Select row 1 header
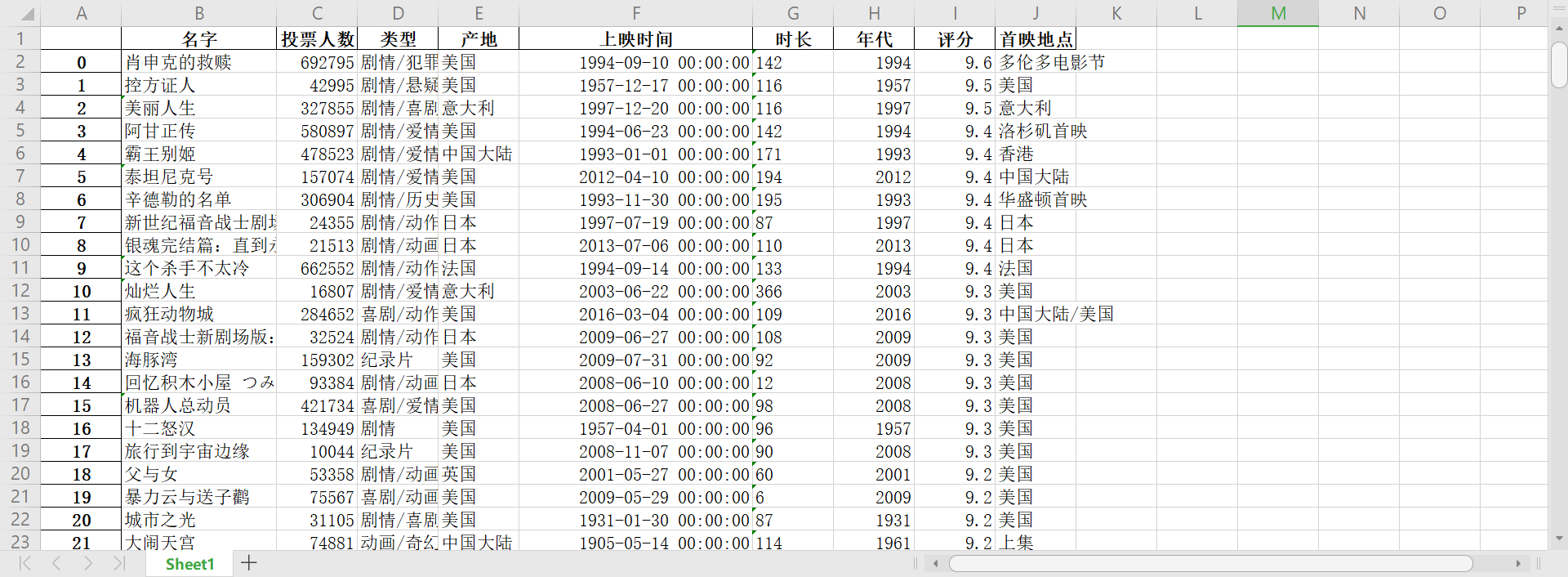This screenshot has height=577, width=1568. 20,38
